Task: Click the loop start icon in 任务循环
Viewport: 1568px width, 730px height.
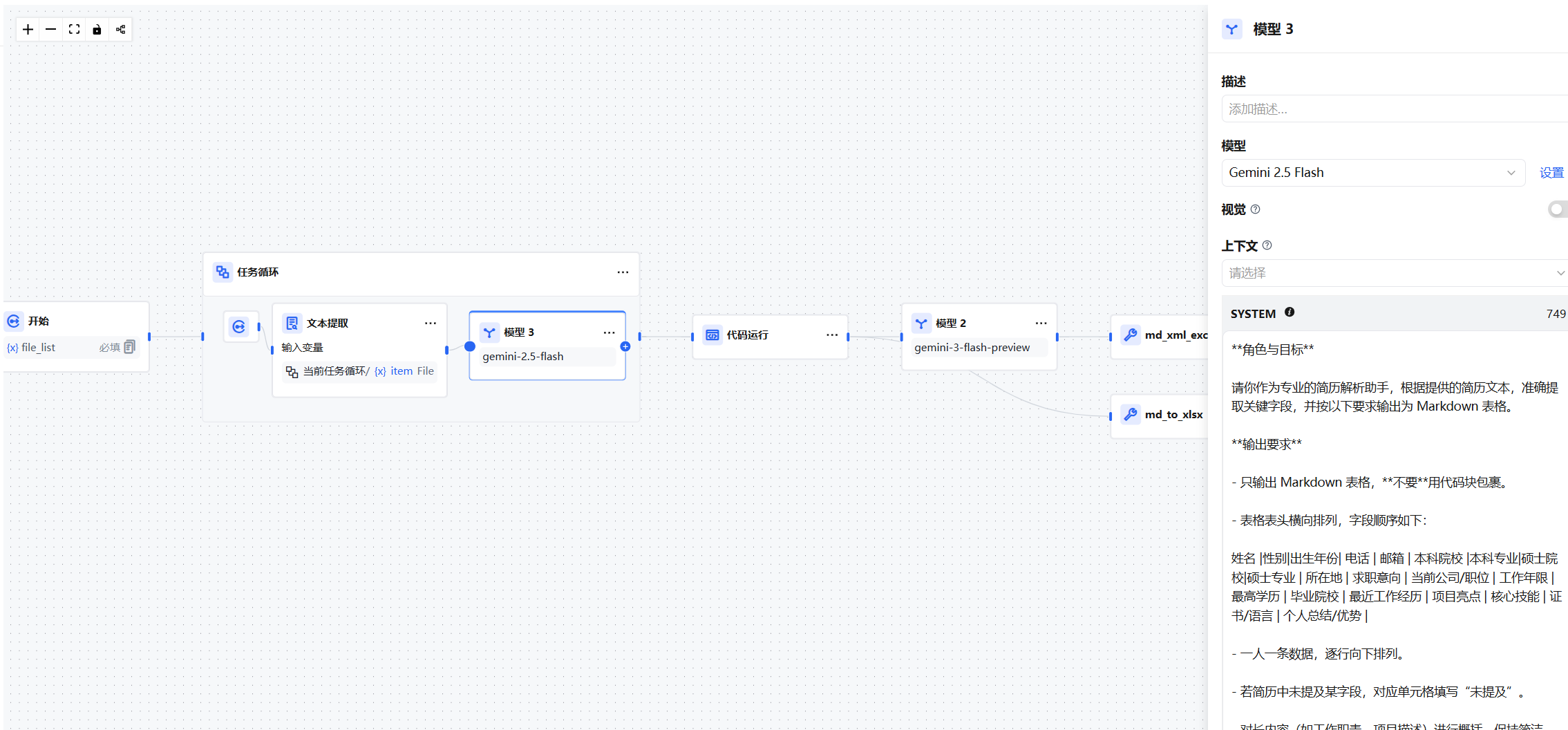Action: coord(239,327)
